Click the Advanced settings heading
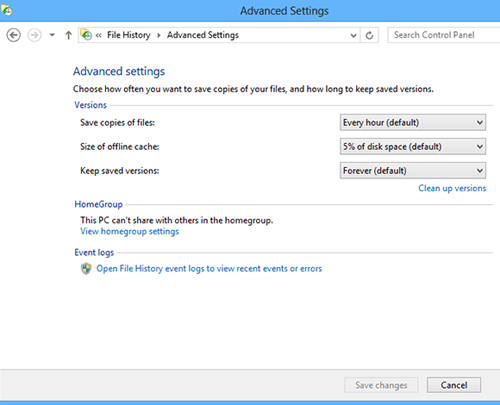The image size is (500, 405). pyautogui.click(x=119, y=71)
